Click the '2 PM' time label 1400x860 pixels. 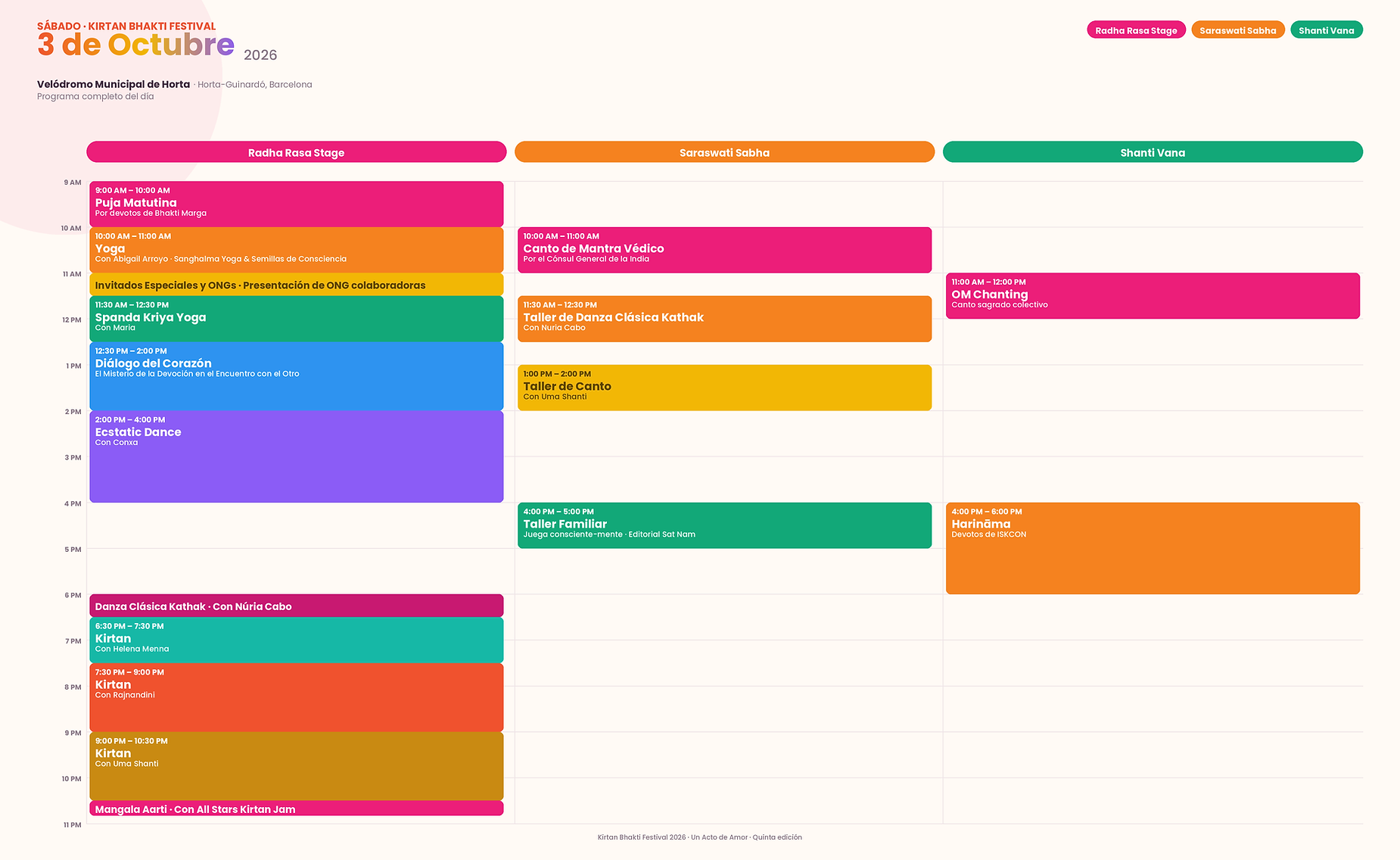73,412
